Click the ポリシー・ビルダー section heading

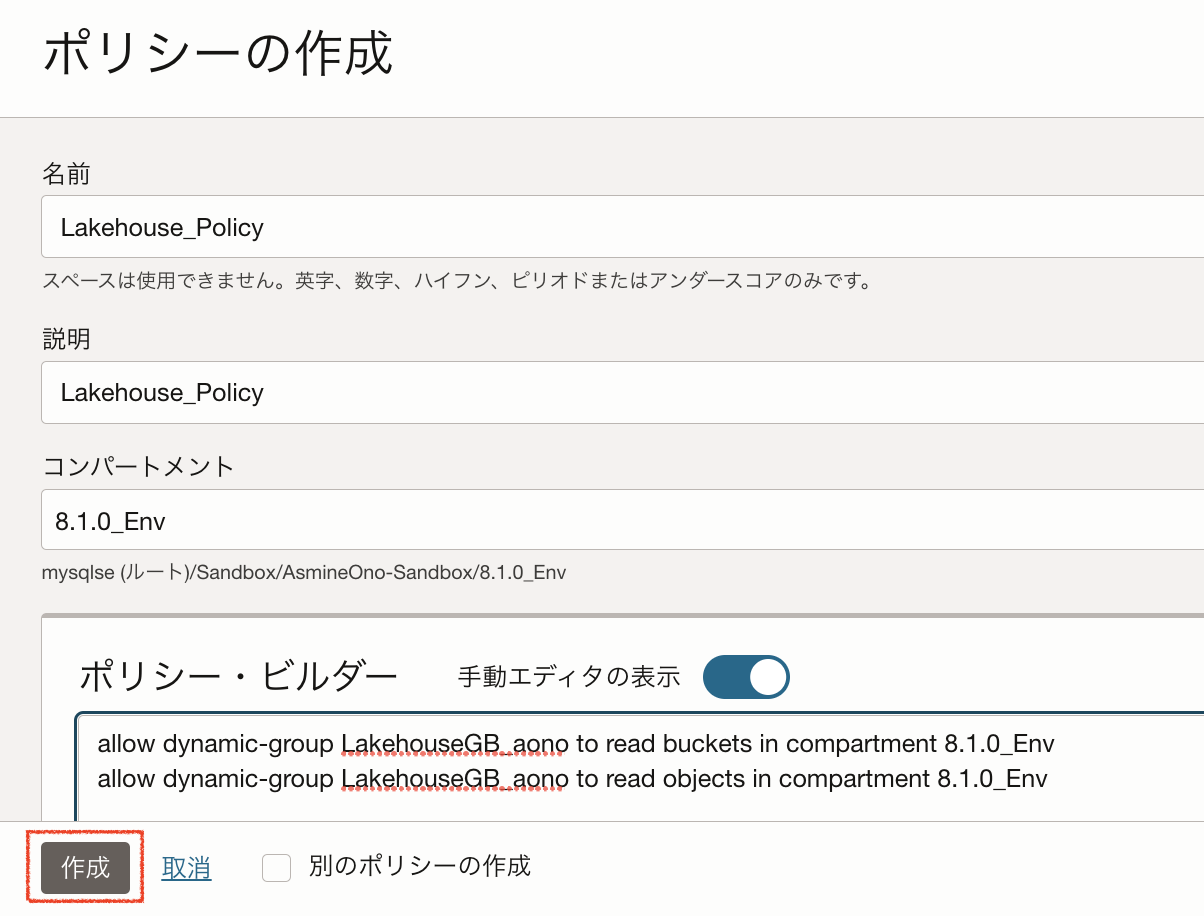coord(238,677)
